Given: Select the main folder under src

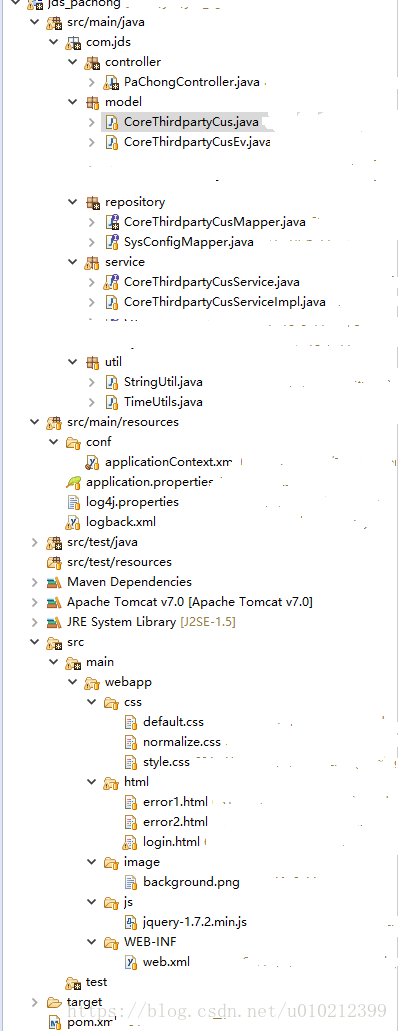Looking at the screenshot, I should pyautogui.click(x=100, y=662).
